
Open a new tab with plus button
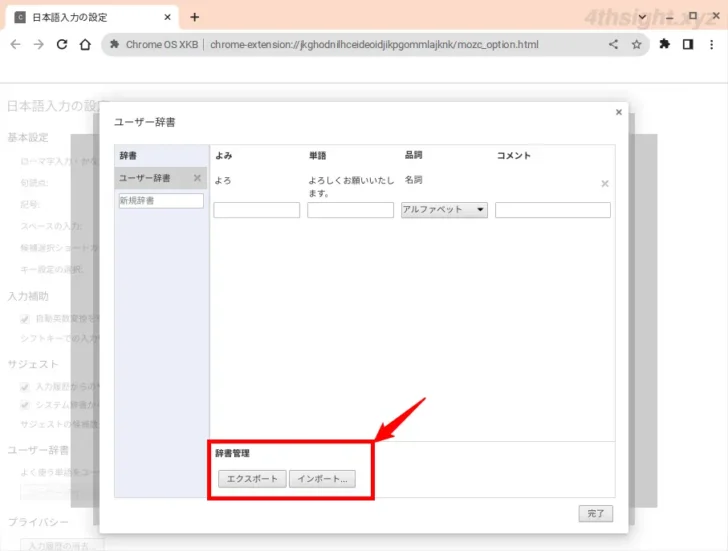tap(195, 17)
